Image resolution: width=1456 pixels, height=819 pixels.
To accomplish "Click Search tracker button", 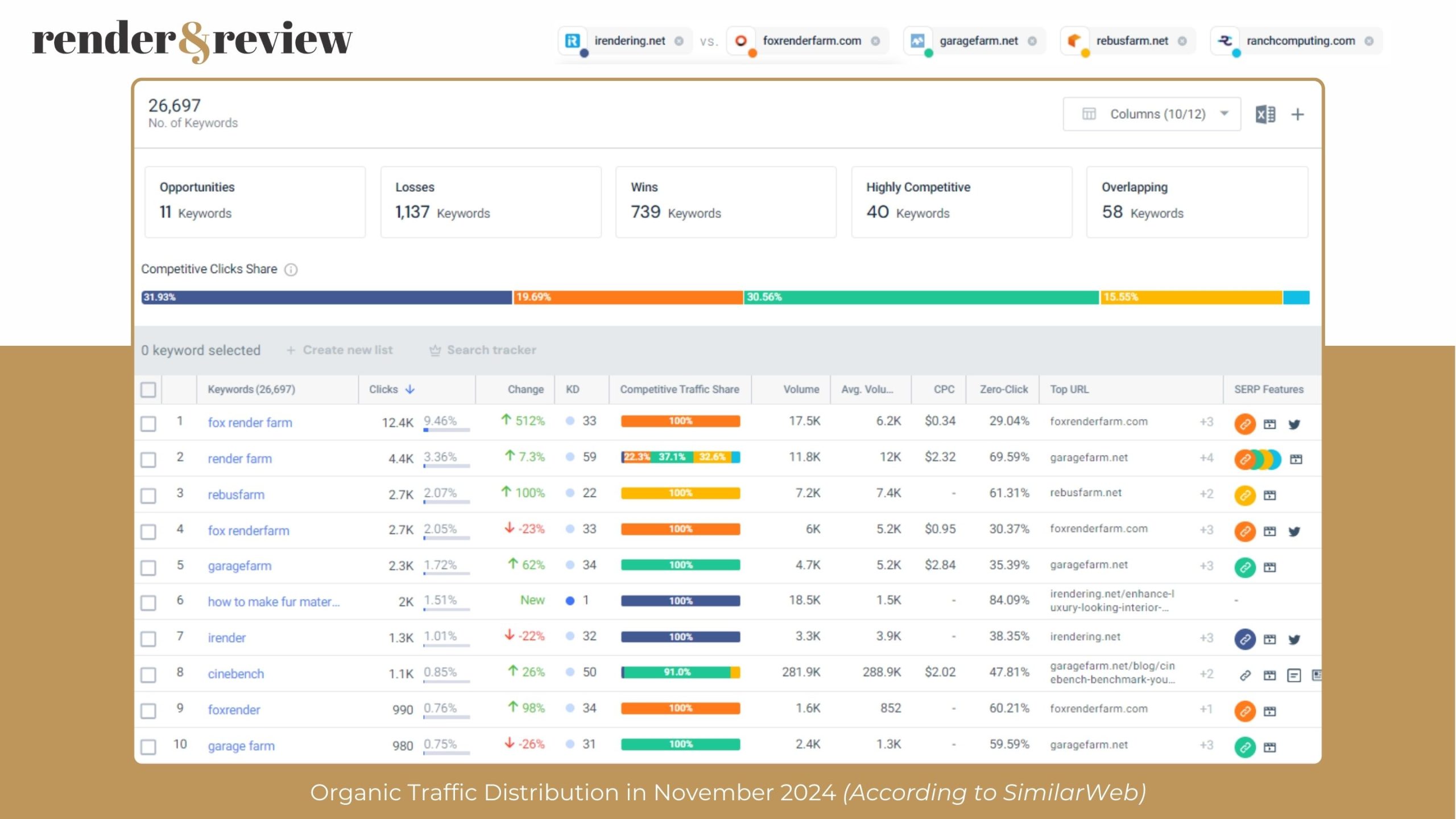I will tap(483, 350).
